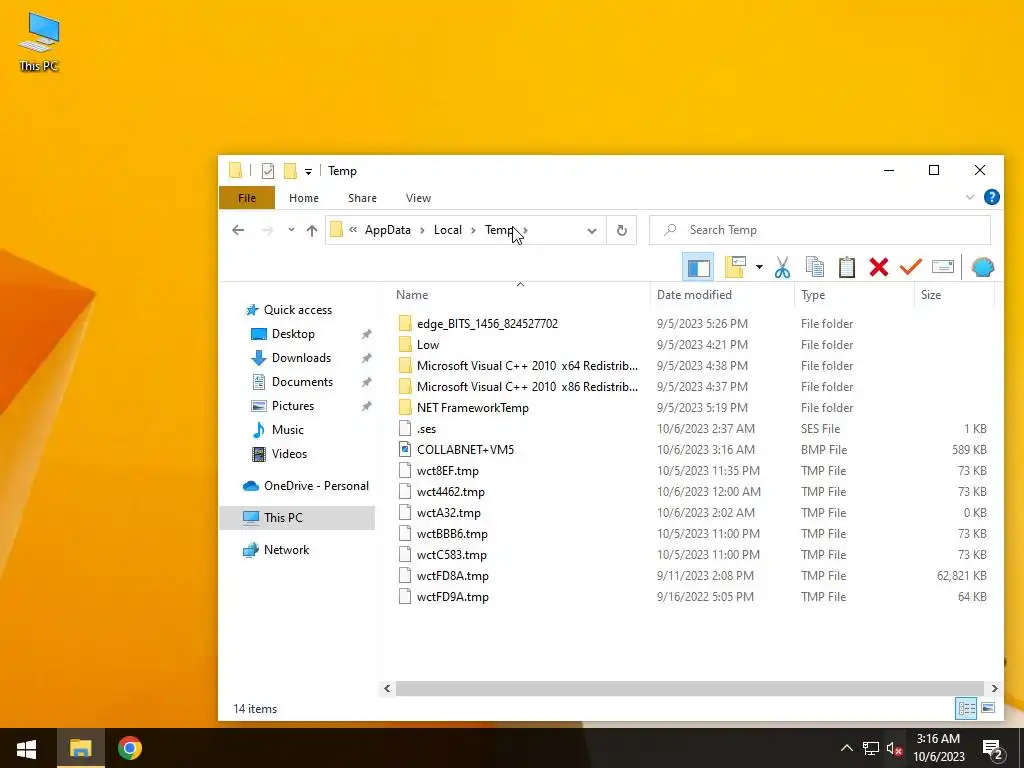Click the New folder icon in the title bar
Image resolution: width=1024 pixels, height=768 pixels.
coord(290,171)
